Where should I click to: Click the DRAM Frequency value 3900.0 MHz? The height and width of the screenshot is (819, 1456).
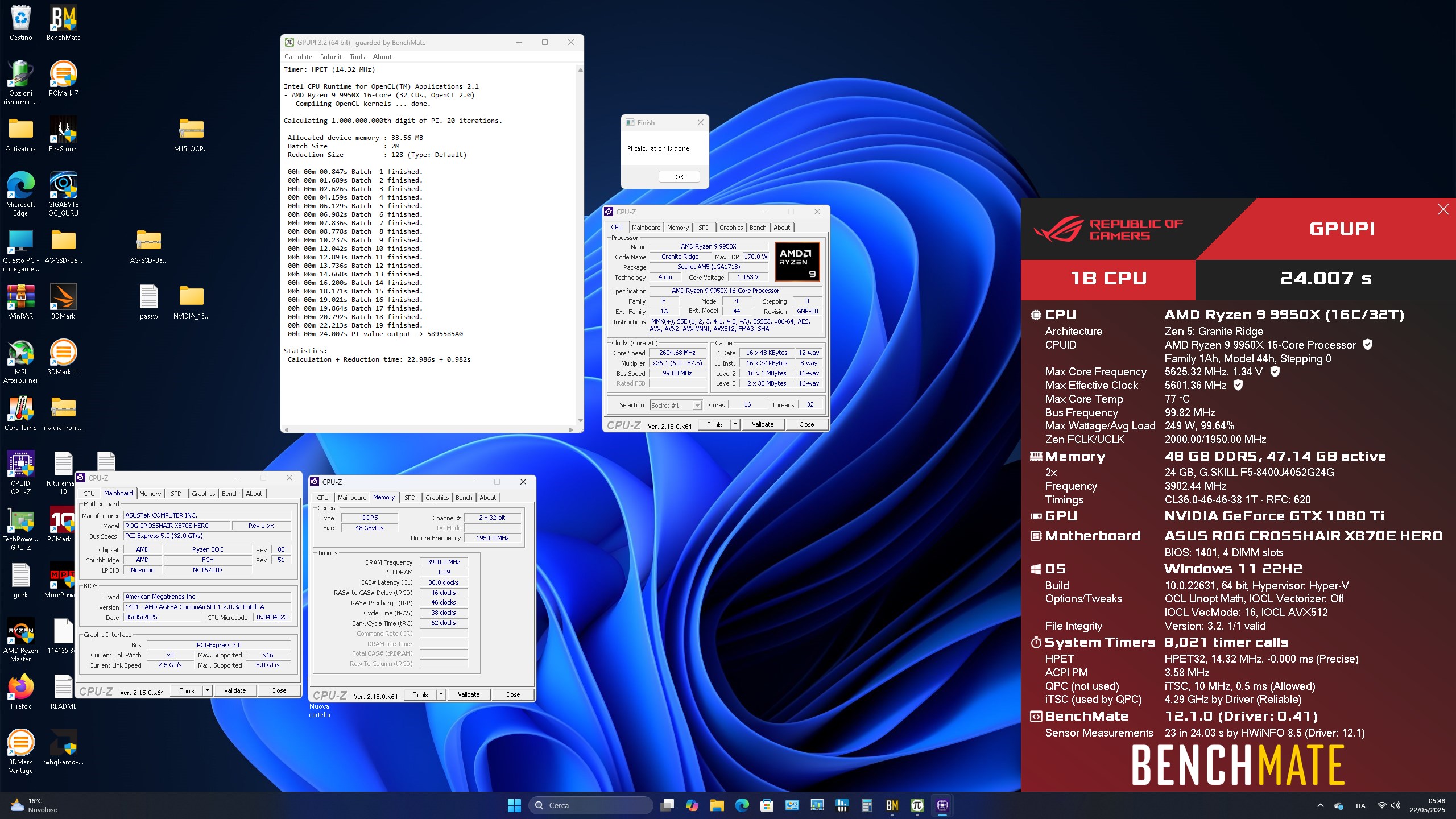pos(444,562)
